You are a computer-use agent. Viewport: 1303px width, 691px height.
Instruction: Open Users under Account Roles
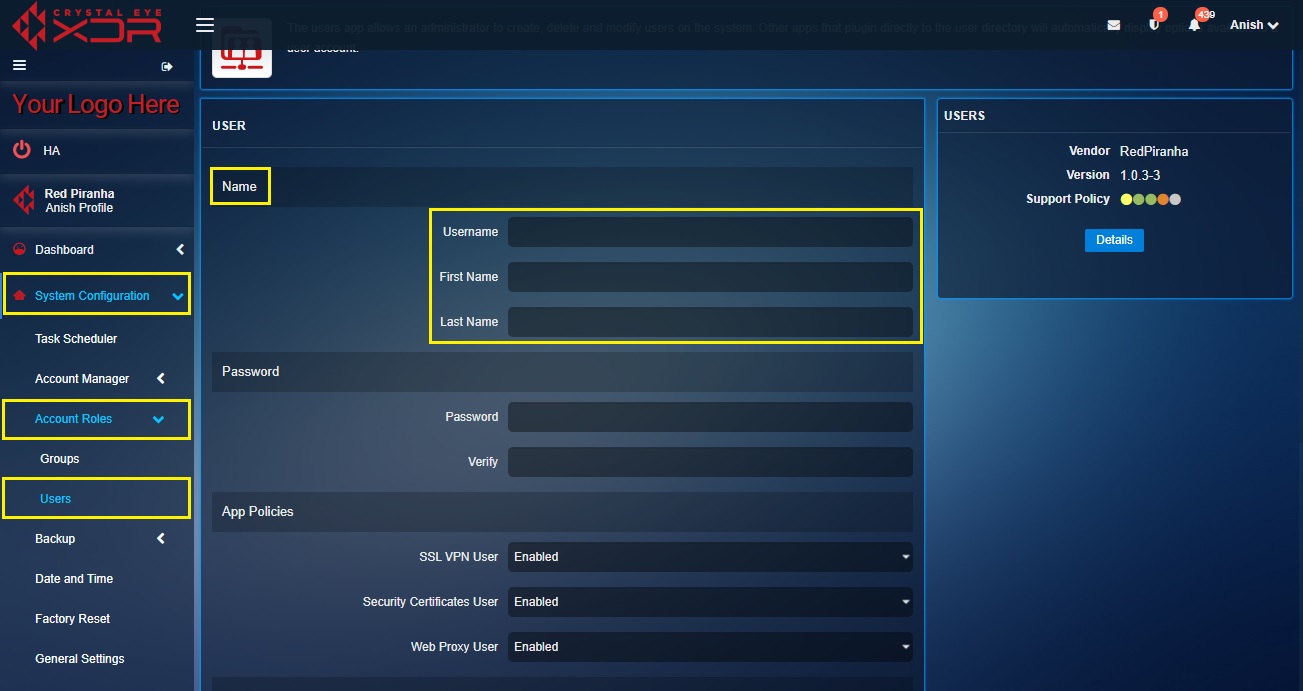(56, 499)
